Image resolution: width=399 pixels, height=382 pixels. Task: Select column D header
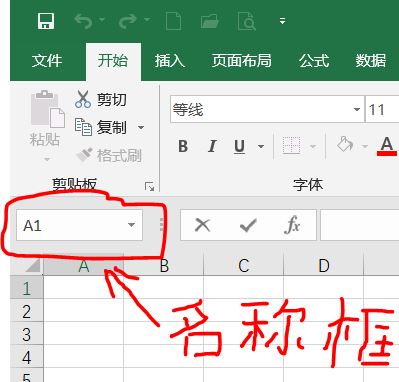coord(324,266)
